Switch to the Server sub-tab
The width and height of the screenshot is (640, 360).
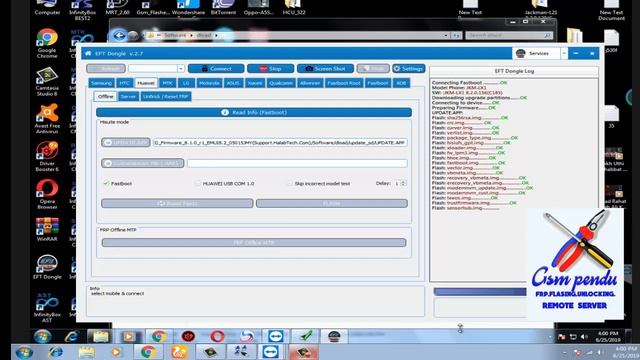point(128,96)
